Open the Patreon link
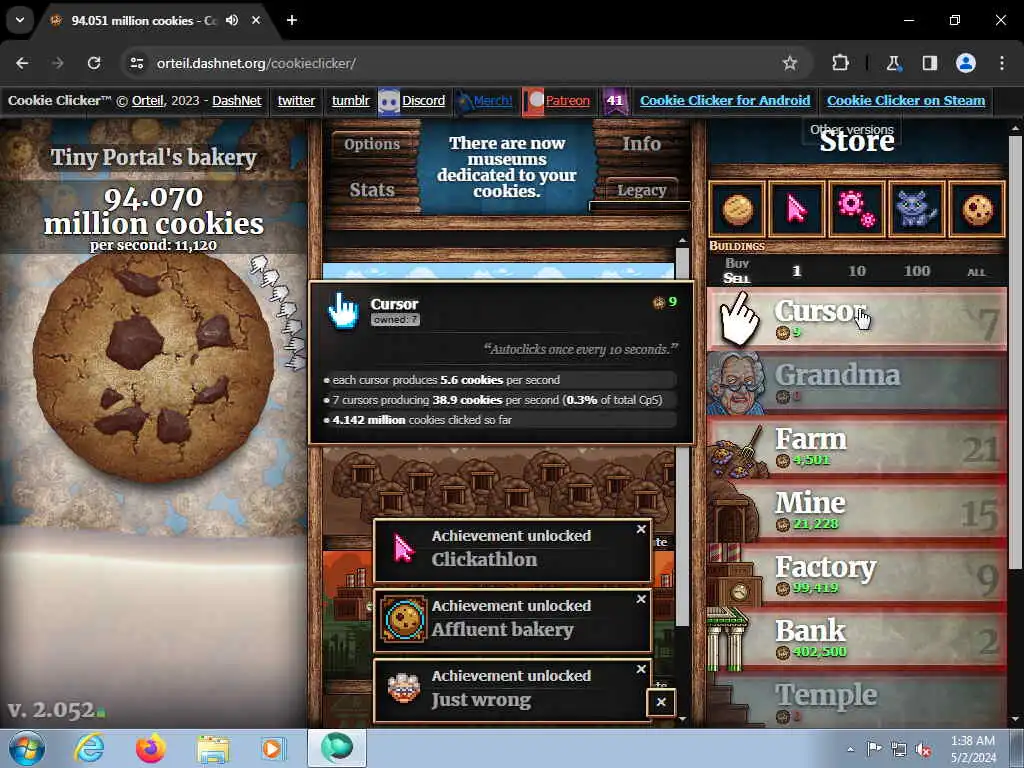Viewport: 1024px width, 768px height. pyautogui.click(x=568, y=101)
